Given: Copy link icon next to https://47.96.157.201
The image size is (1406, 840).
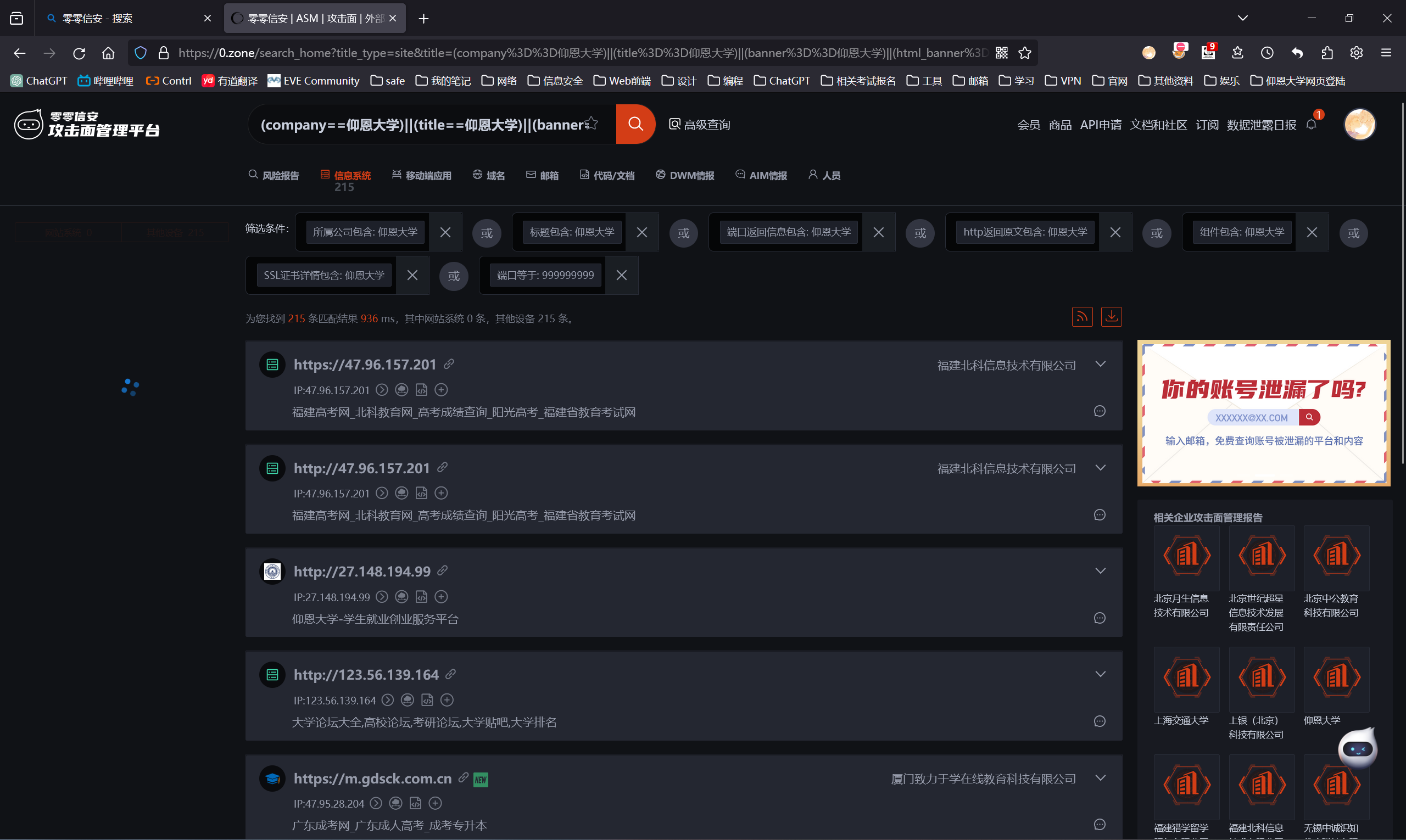Looking at the screenshot, I should click(x=449, y=364).
